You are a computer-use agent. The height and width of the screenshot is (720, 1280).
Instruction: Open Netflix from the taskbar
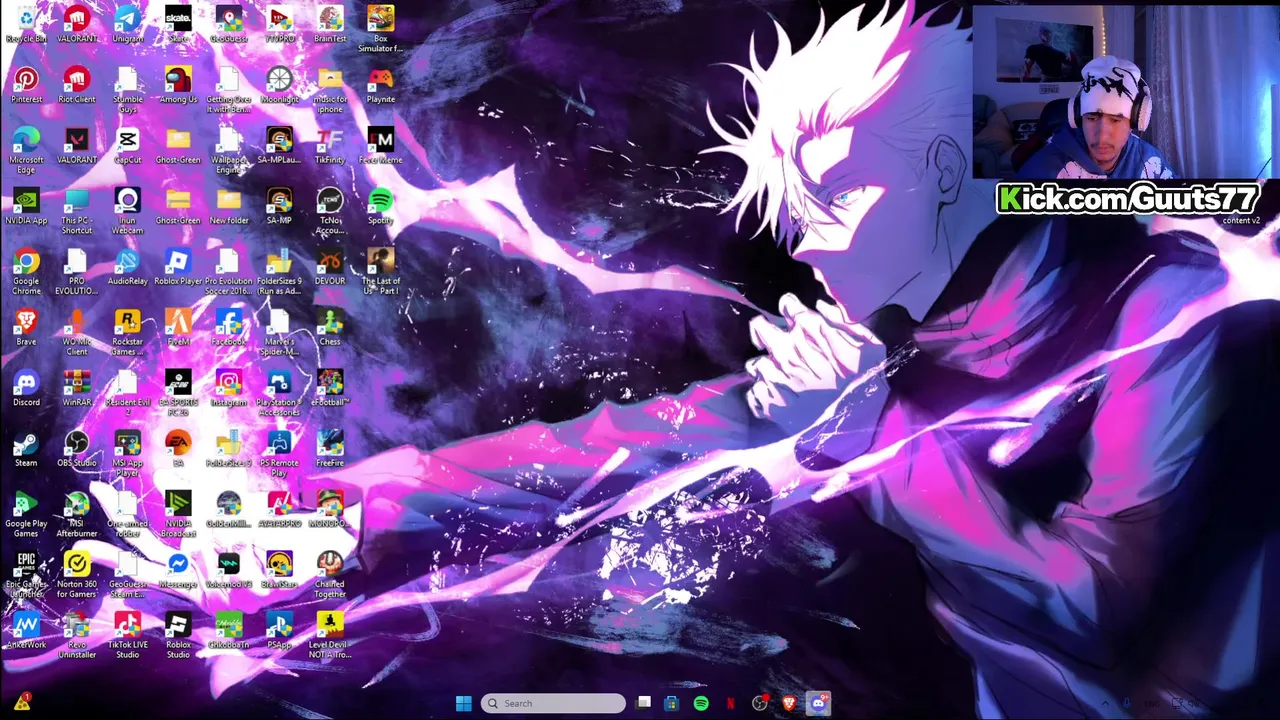(730, 703)
